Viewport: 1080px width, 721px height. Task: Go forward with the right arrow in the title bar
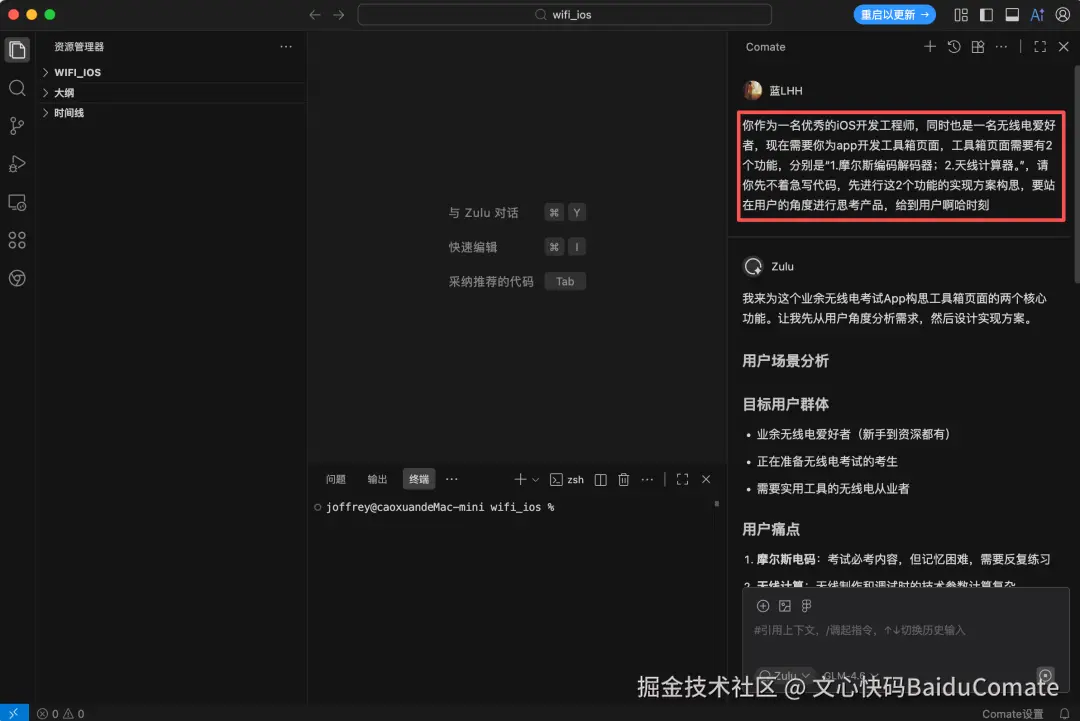tap(339, 14)
